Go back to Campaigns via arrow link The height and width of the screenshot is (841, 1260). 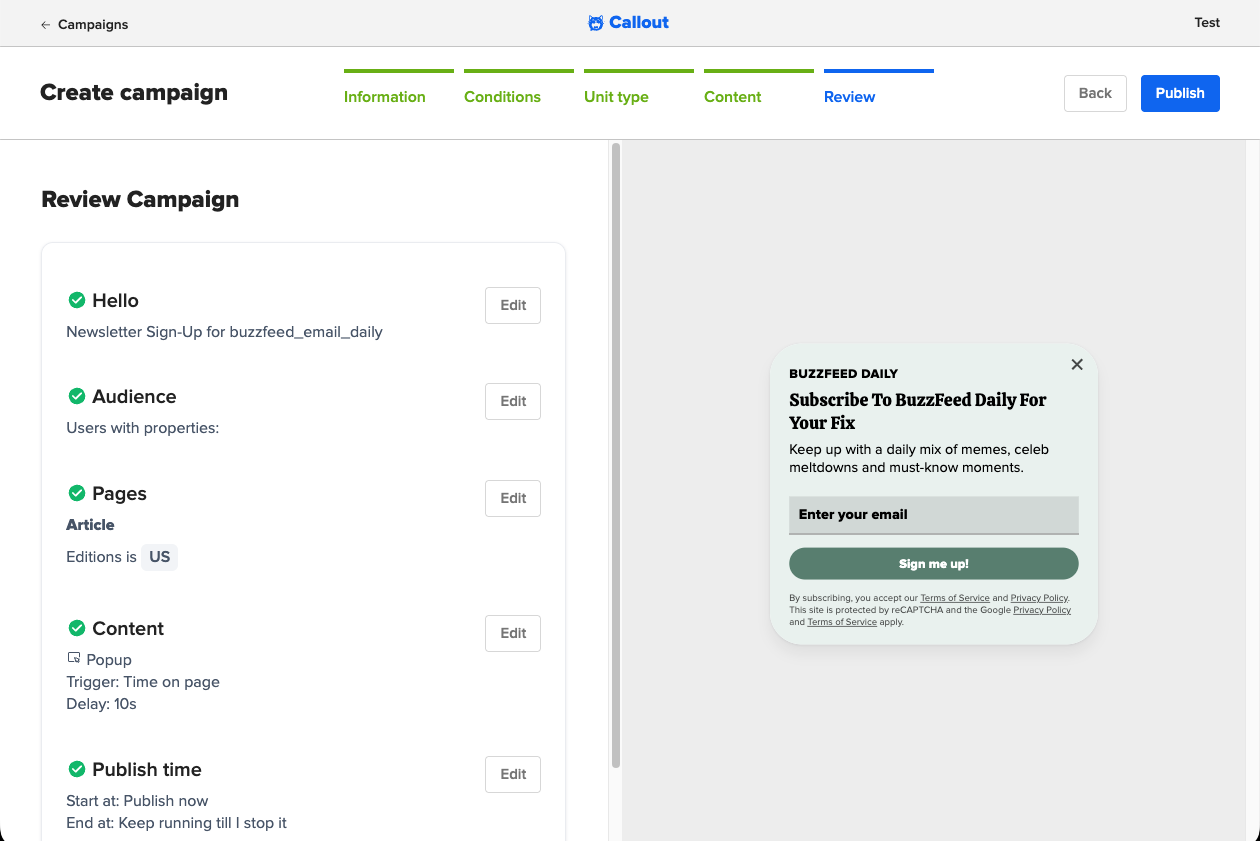tap(84, 24)
